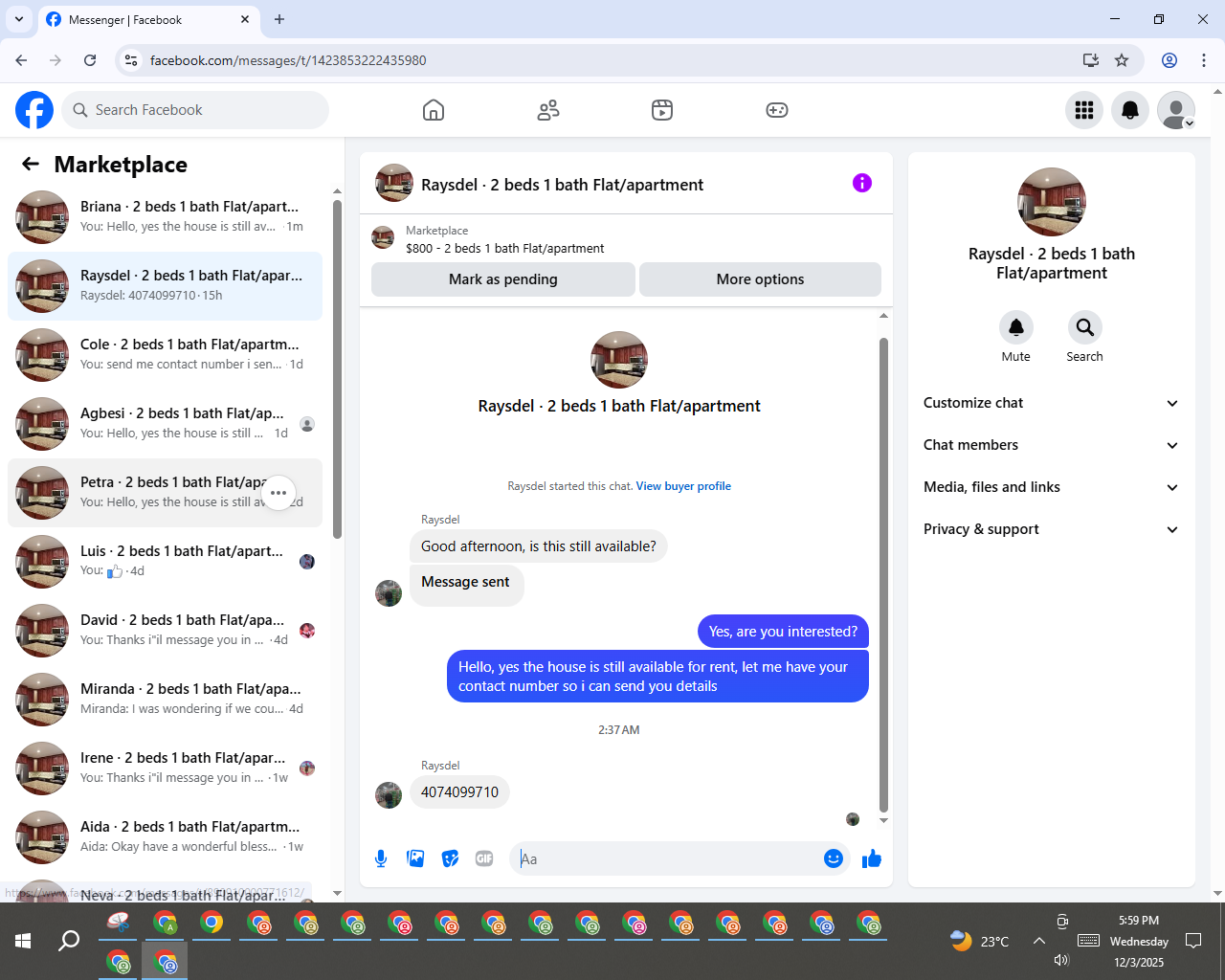Open Chrome three-dot menu

1204,60
